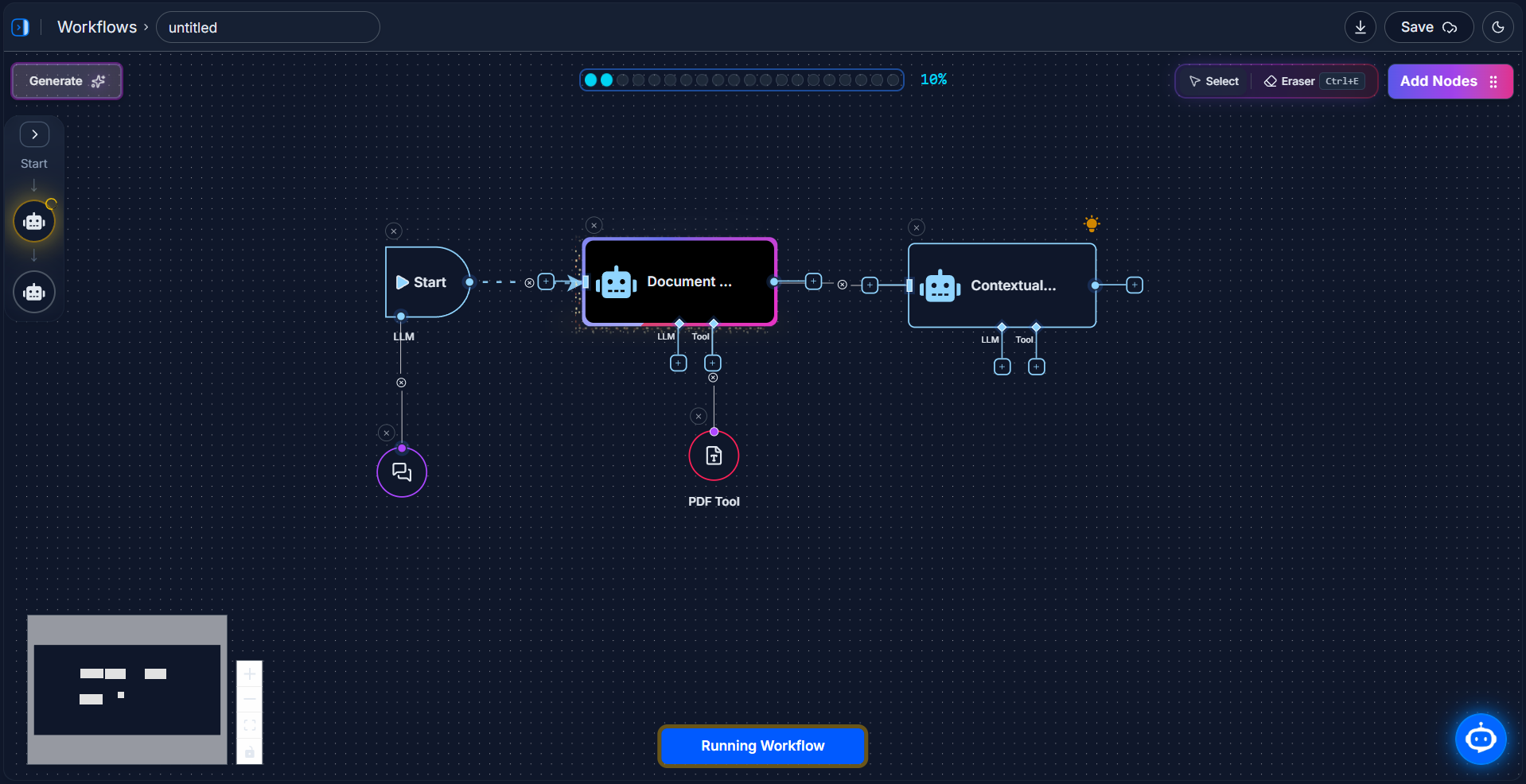Activate the Select tool
The height and width of the screenshot is (784, 1526).
[1213, 81]
